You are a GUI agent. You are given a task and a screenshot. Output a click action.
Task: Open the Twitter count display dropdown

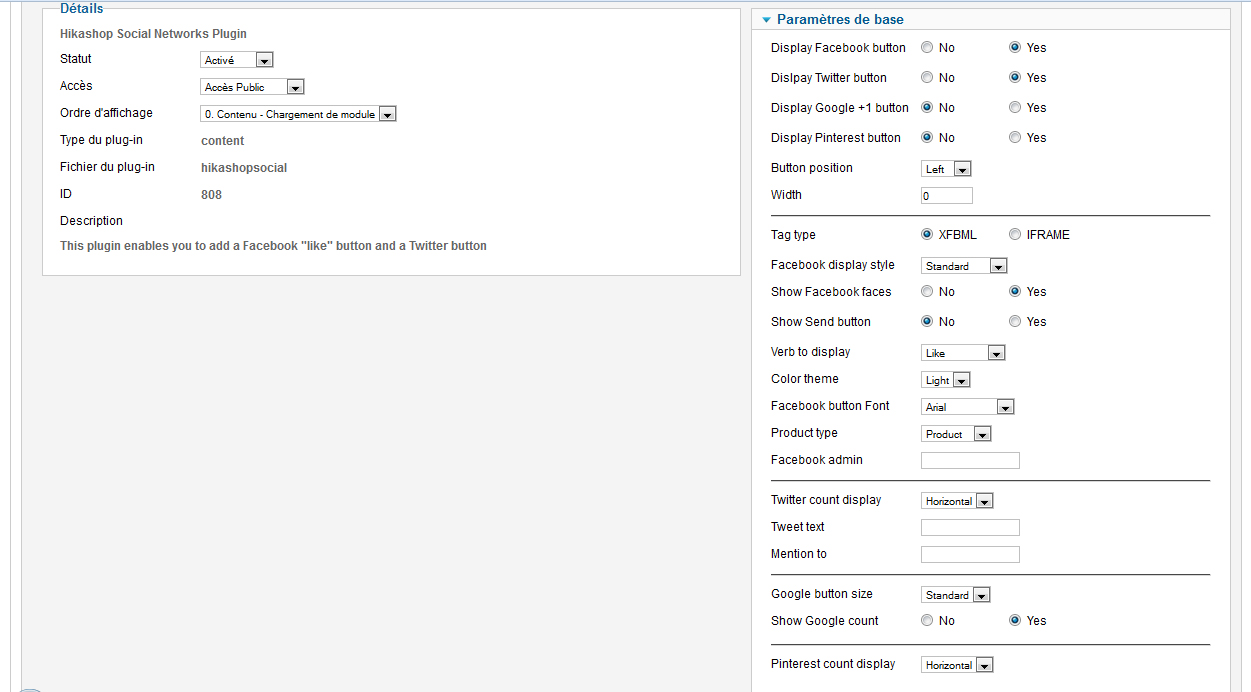tap(957, 501)
